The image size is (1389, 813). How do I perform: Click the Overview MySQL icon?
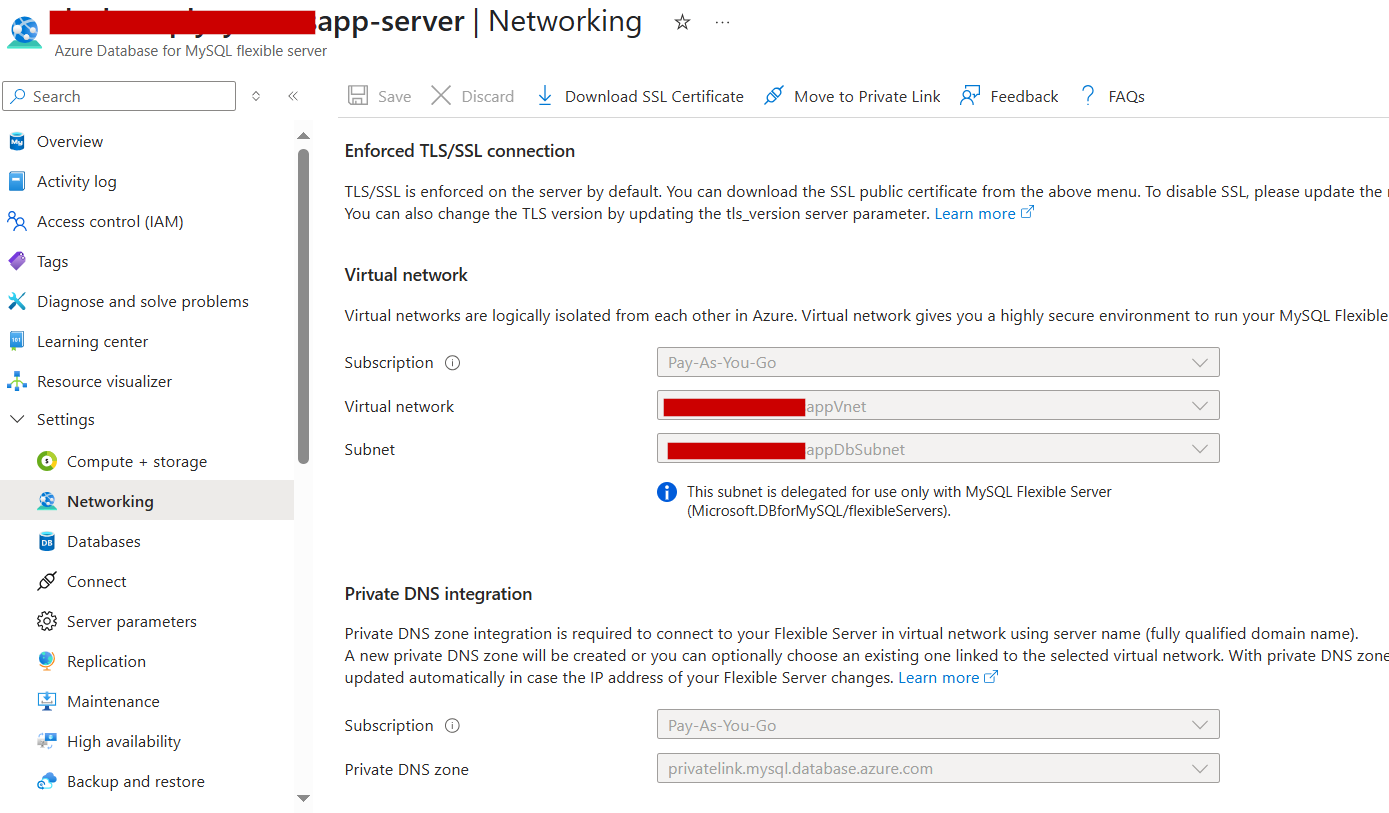click(x=17, y=142)
